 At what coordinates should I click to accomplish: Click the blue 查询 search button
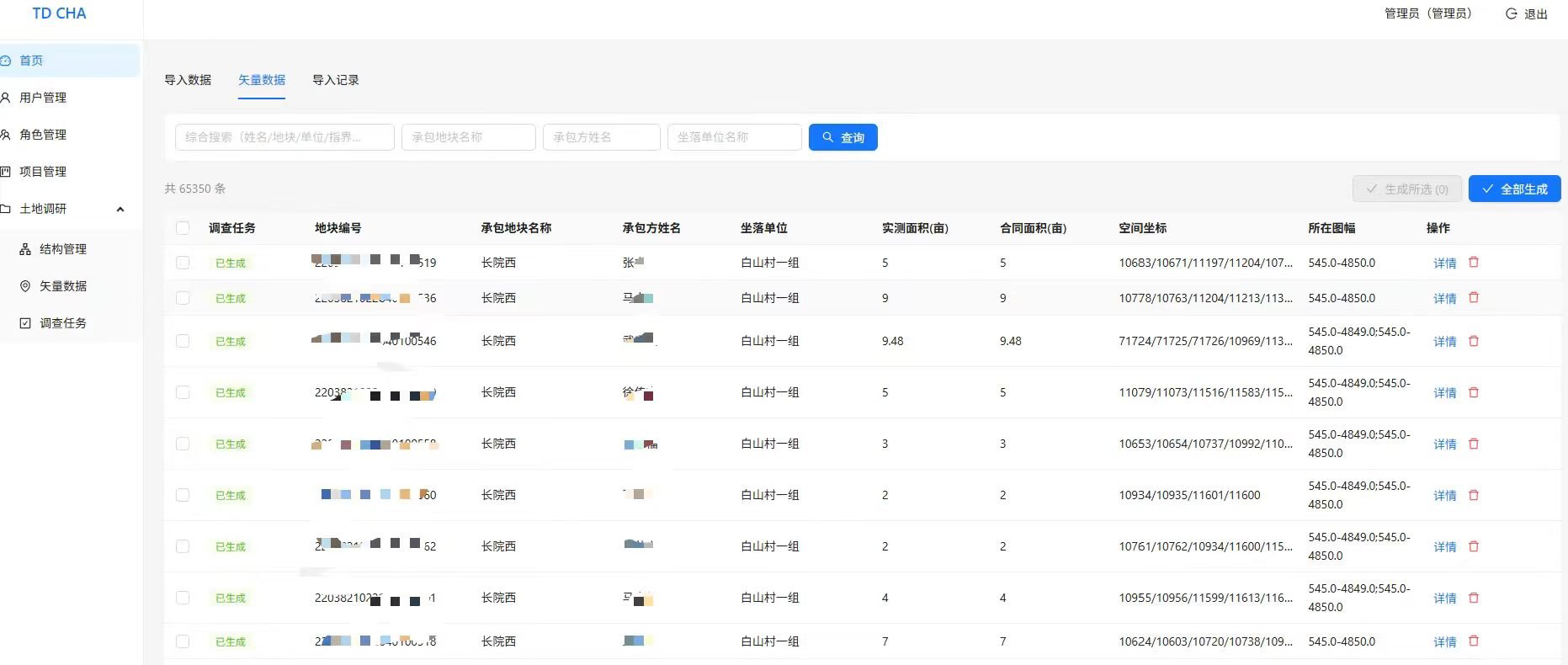[x=842, y=137]
